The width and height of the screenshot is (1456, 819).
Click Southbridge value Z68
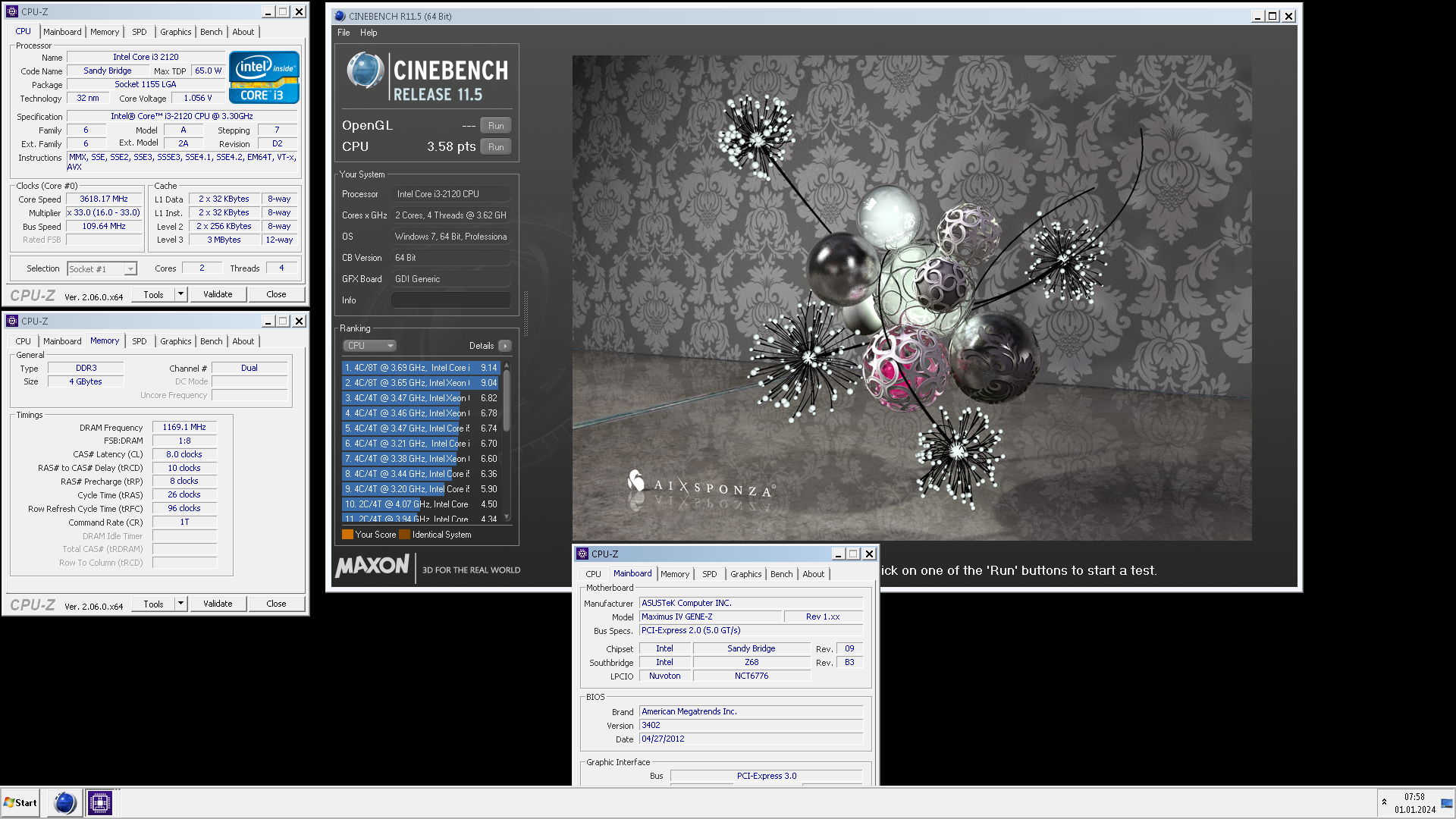coord(752,662)
